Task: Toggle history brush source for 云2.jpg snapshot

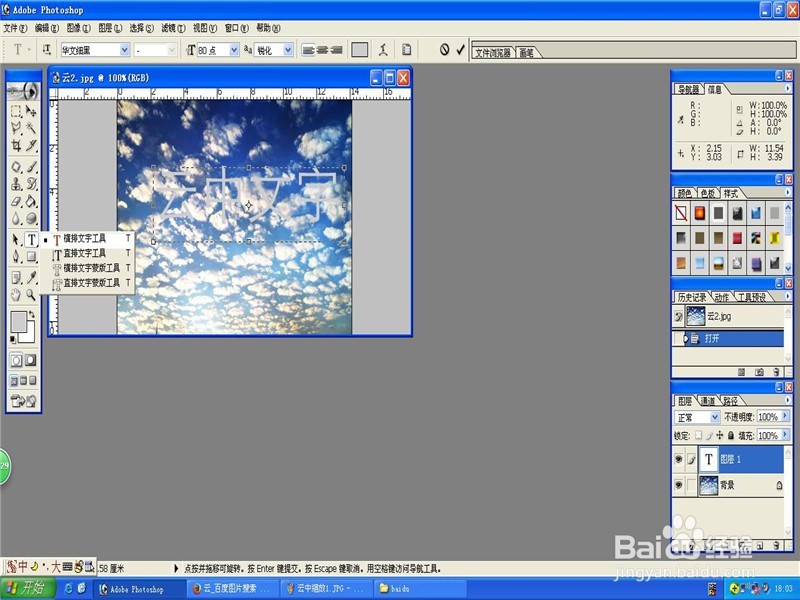Action: point(678,316)
